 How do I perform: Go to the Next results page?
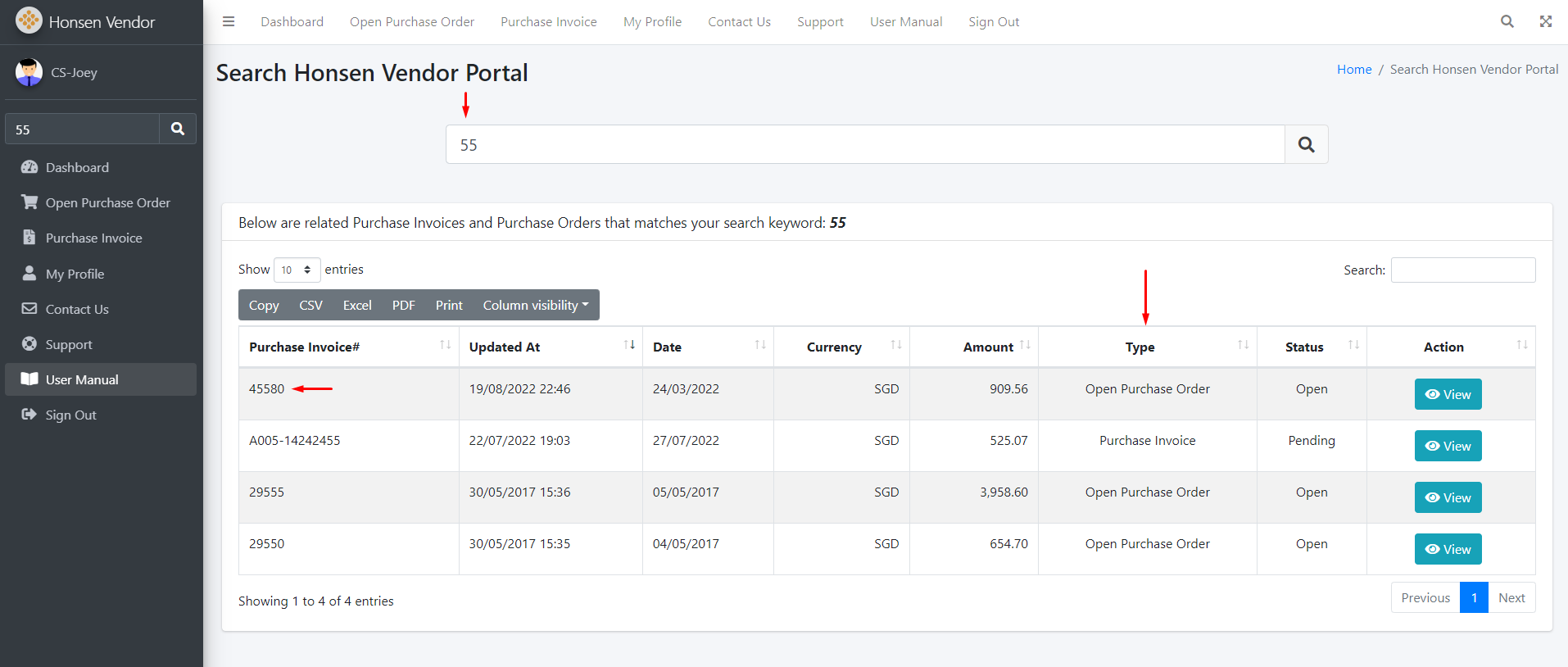(1511, 597)
